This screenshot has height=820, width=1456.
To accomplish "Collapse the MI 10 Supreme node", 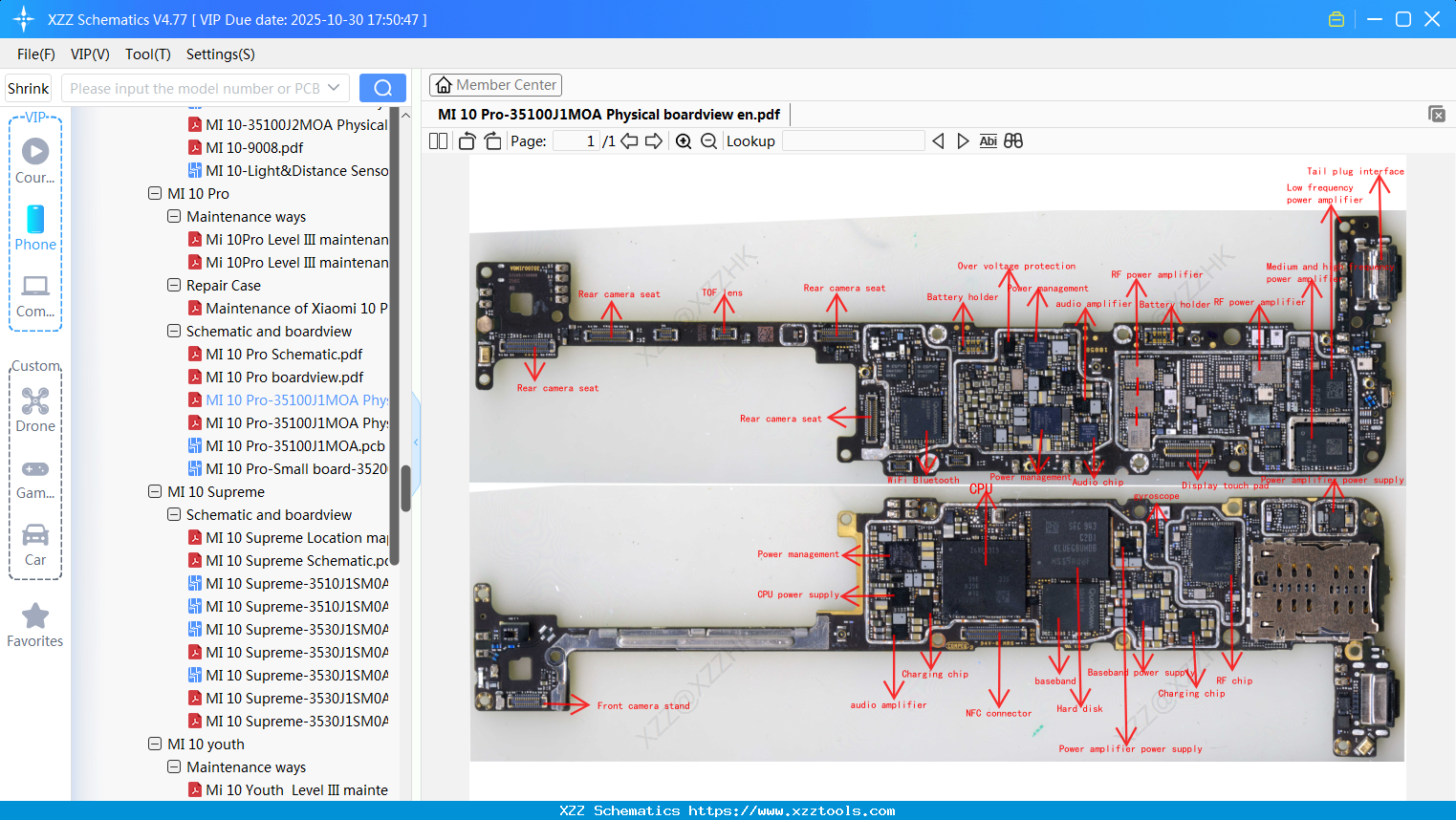I will (x=154, y=491).
